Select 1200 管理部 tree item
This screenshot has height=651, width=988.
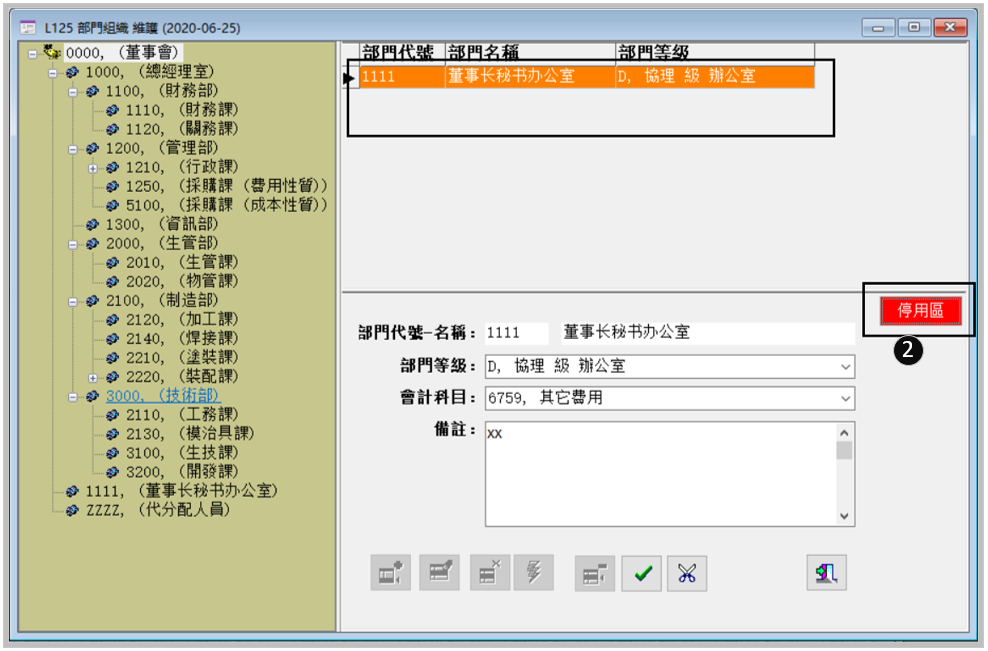[x=162, y=148]
